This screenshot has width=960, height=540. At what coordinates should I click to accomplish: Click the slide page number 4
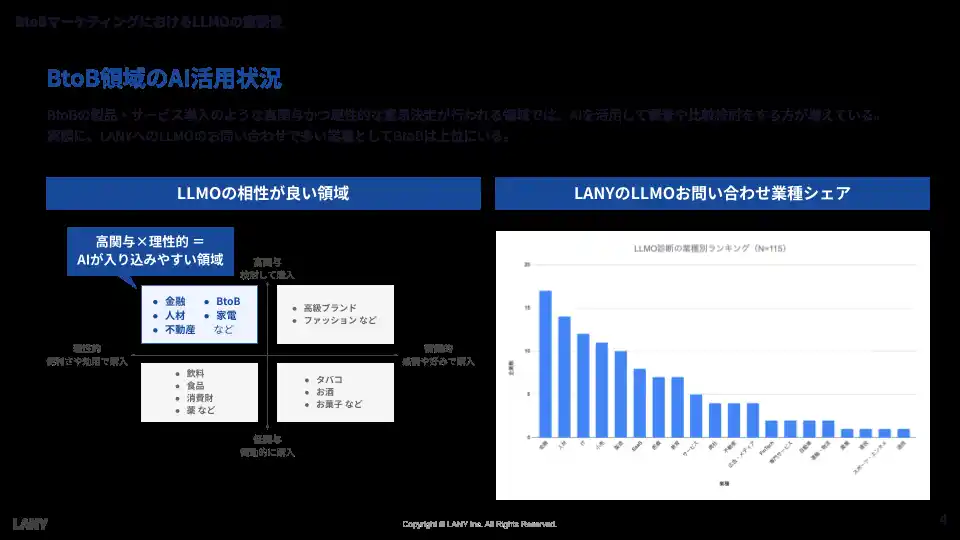click(x=942, y=519)
